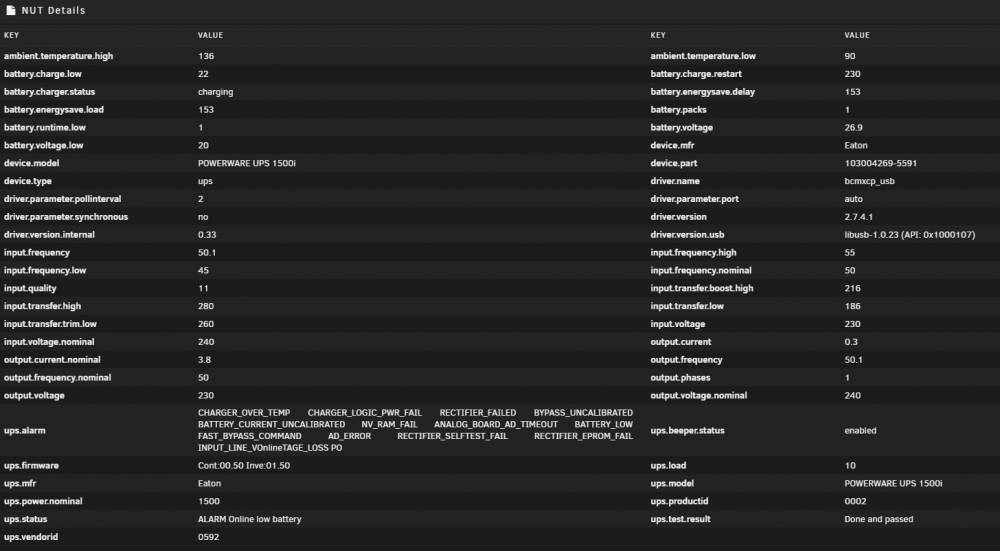Select the input.transfer.boost.high key
Viewport: 1000px width, 551px height.
(x=702, y=288)
